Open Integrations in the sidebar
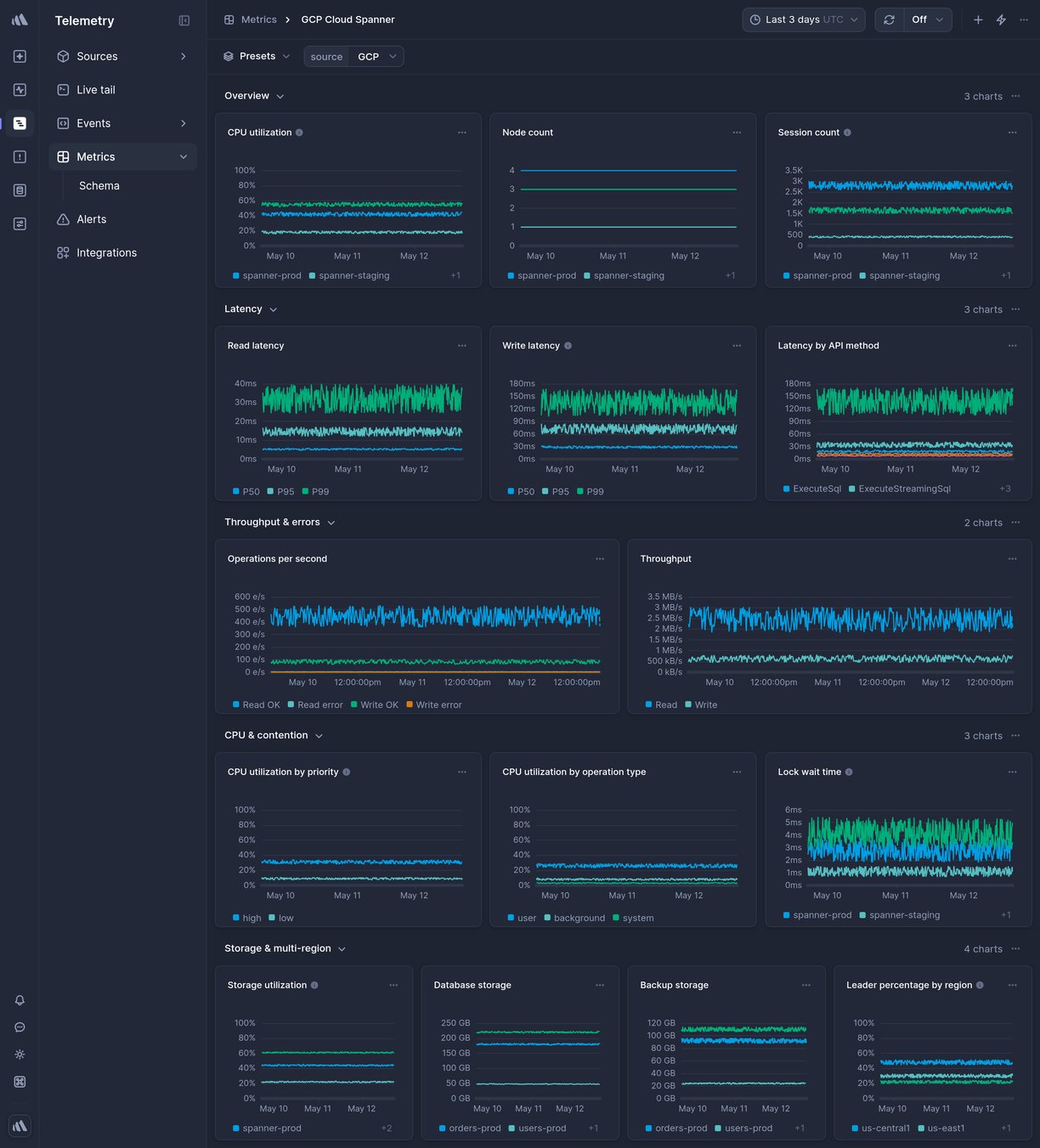The width and height of the screenshot is (1040, 1148). [x=122, y=252]
